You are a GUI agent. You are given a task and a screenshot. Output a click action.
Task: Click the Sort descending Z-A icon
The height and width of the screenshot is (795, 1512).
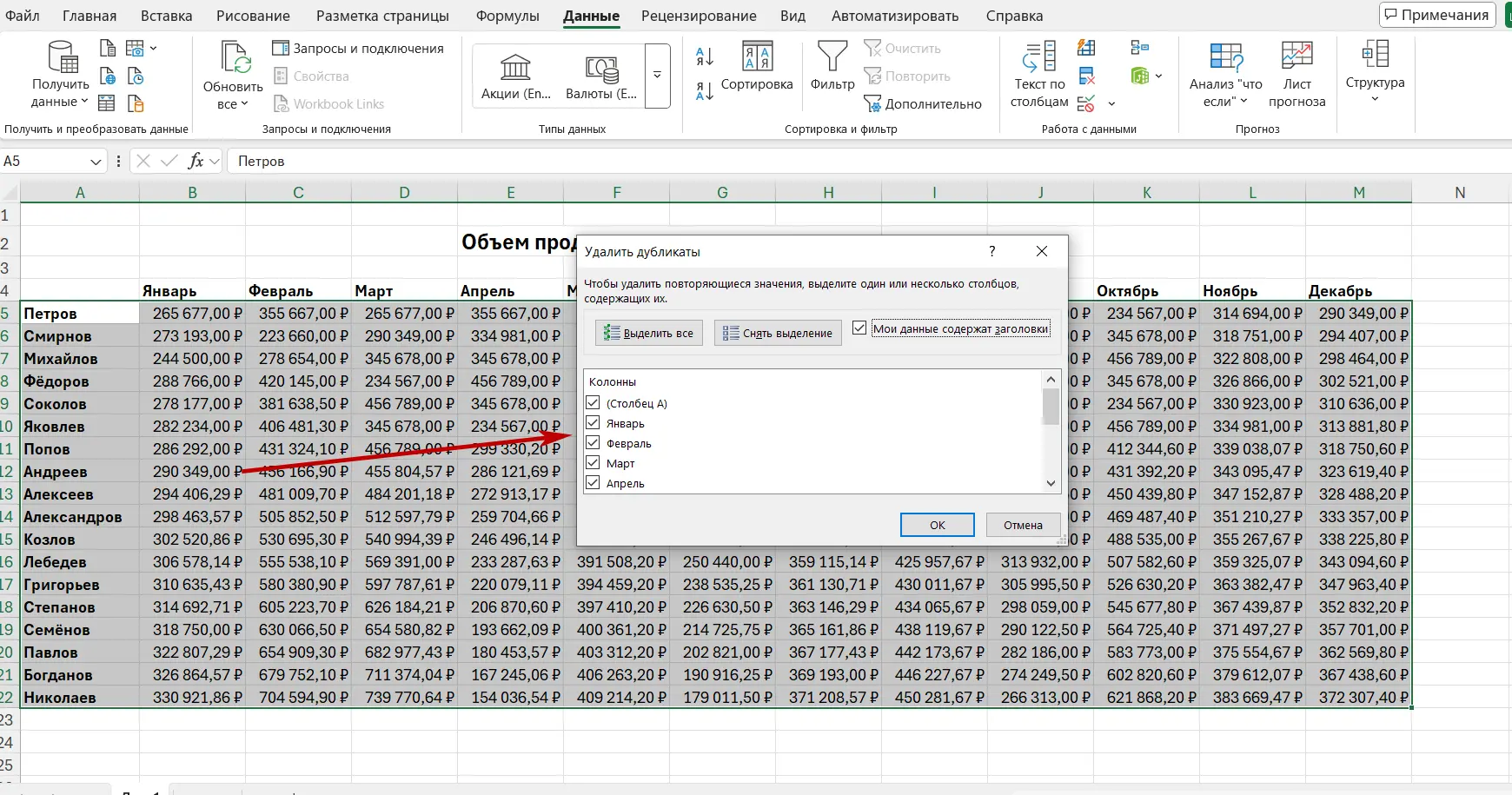[x=705, y=90]
